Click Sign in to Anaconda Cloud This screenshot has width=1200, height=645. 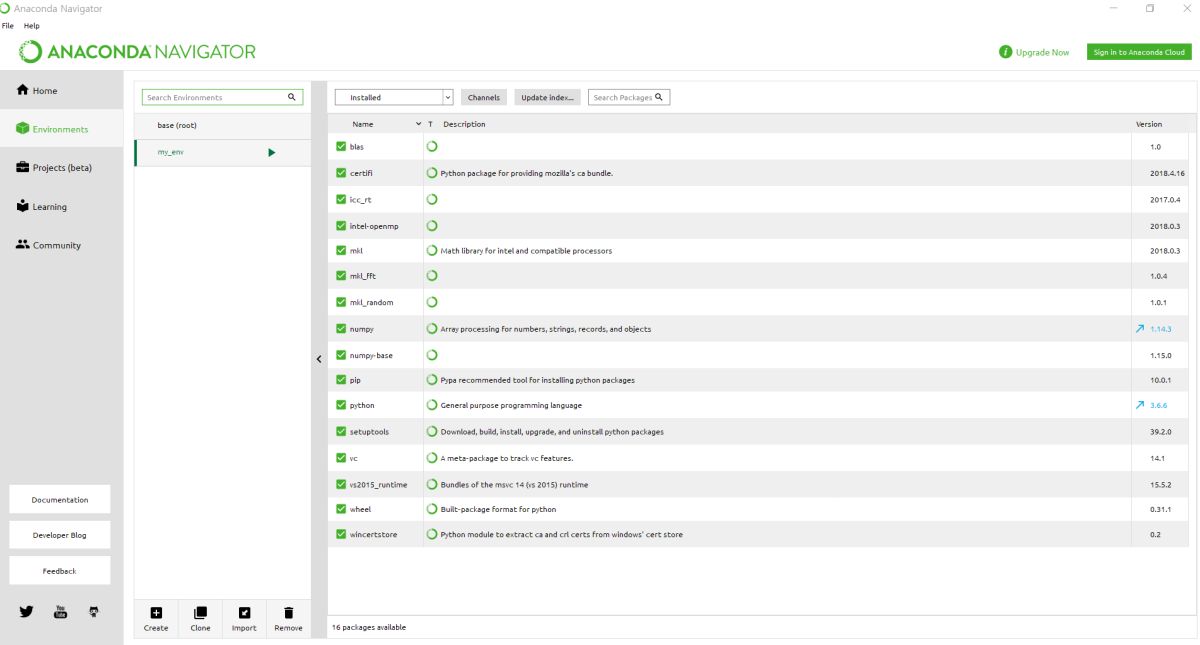click(x=1139, y=52)
